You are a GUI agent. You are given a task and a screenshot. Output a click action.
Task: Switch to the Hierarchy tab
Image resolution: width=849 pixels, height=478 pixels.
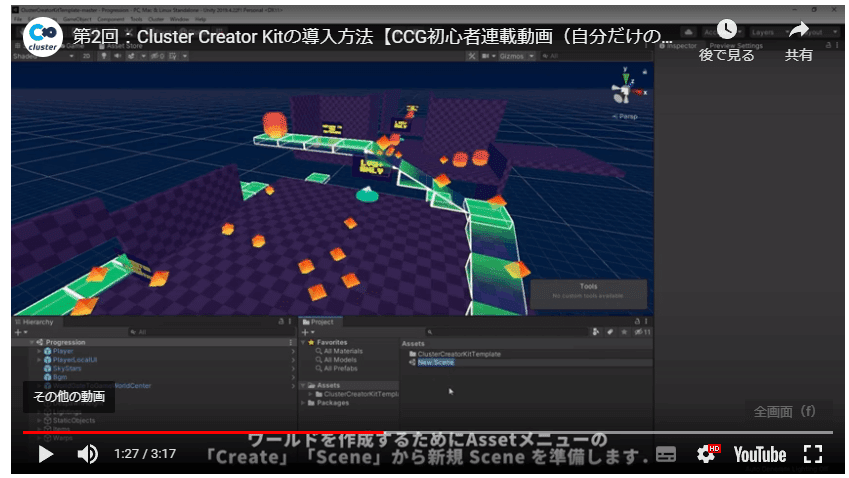35,322
